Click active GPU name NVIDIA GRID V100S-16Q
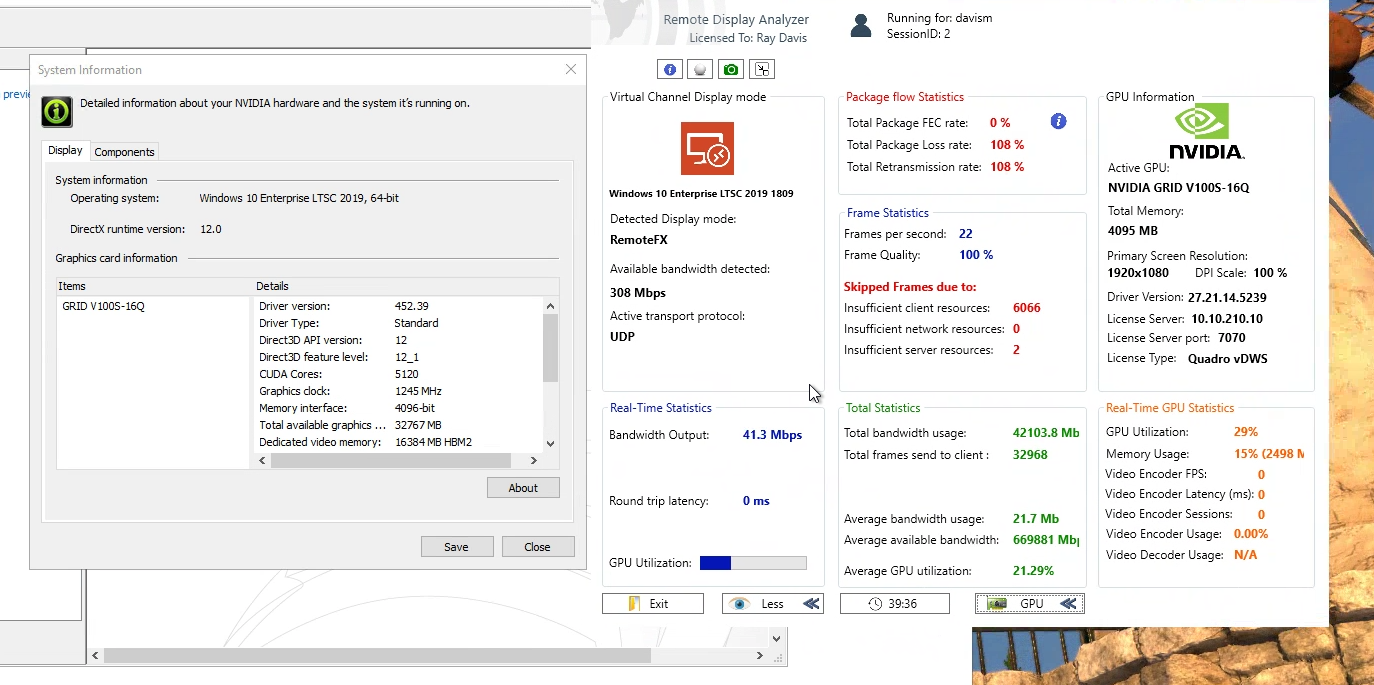Image resolution: width=1374 pixels, height=685 pixels. 1178,188
